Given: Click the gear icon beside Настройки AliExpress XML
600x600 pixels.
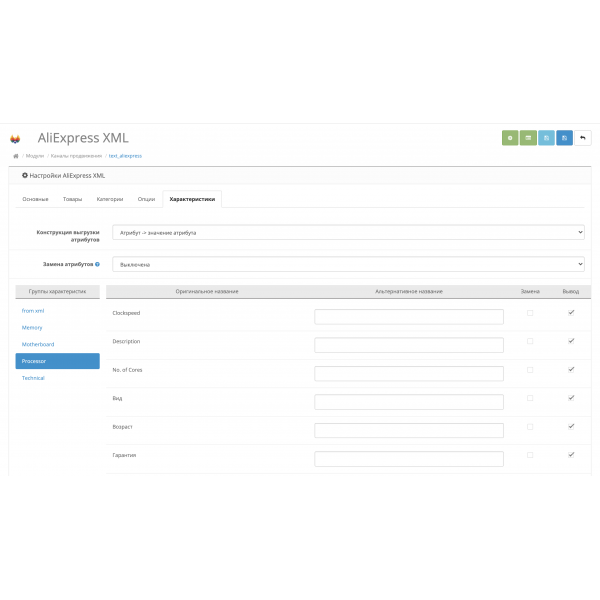Looking at the screenshot, I should coord(25,175).
